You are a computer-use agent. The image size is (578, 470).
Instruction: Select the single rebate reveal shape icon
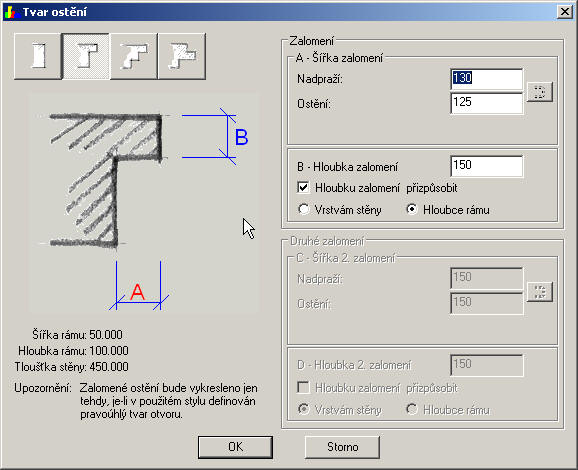pyautogui.click(x=86, y=56)
